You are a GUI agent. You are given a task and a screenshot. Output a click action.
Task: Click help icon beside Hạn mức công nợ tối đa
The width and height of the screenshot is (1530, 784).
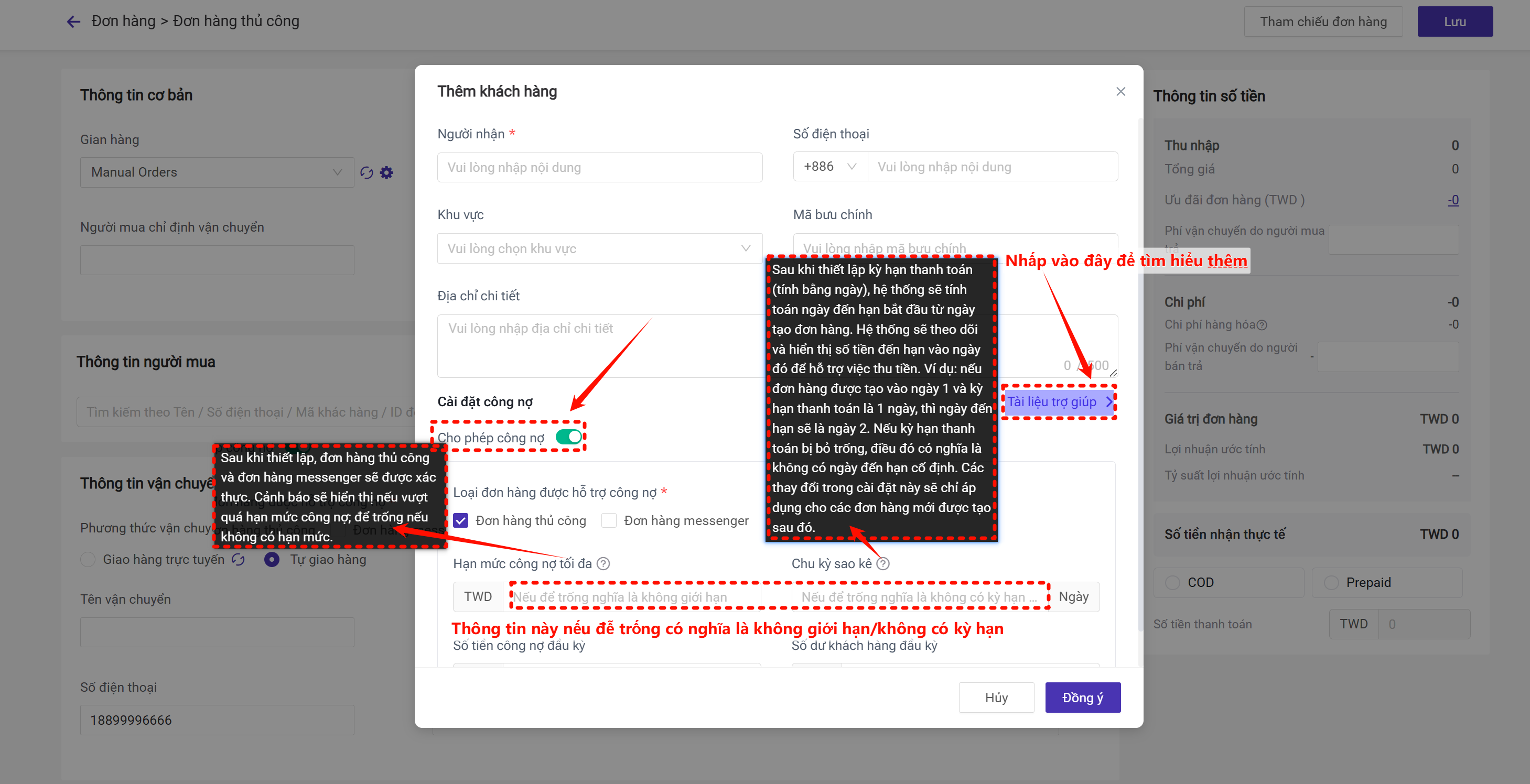(x=604, y=563)
